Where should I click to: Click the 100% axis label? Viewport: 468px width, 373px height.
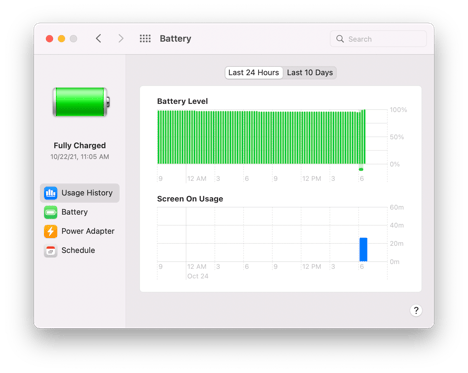pos(398,110)
